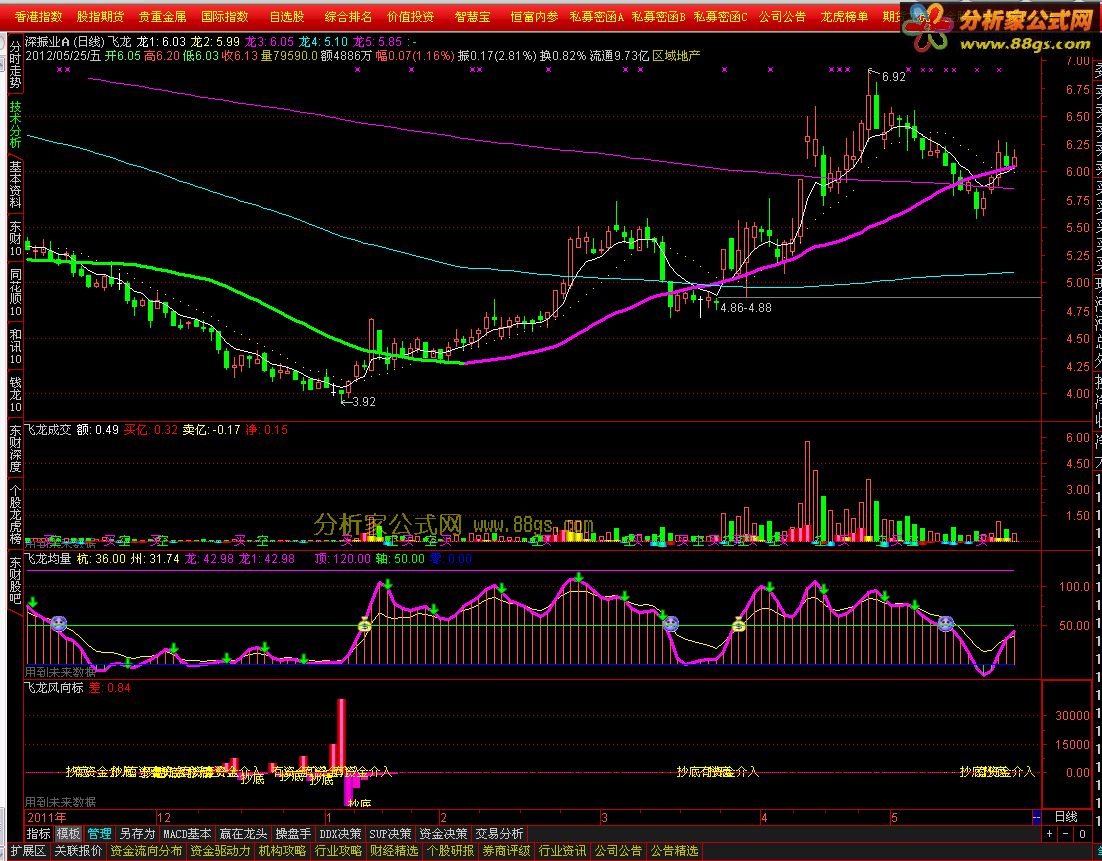Open 公司公告 in the bottom tab row

click(x=618, y=851)
